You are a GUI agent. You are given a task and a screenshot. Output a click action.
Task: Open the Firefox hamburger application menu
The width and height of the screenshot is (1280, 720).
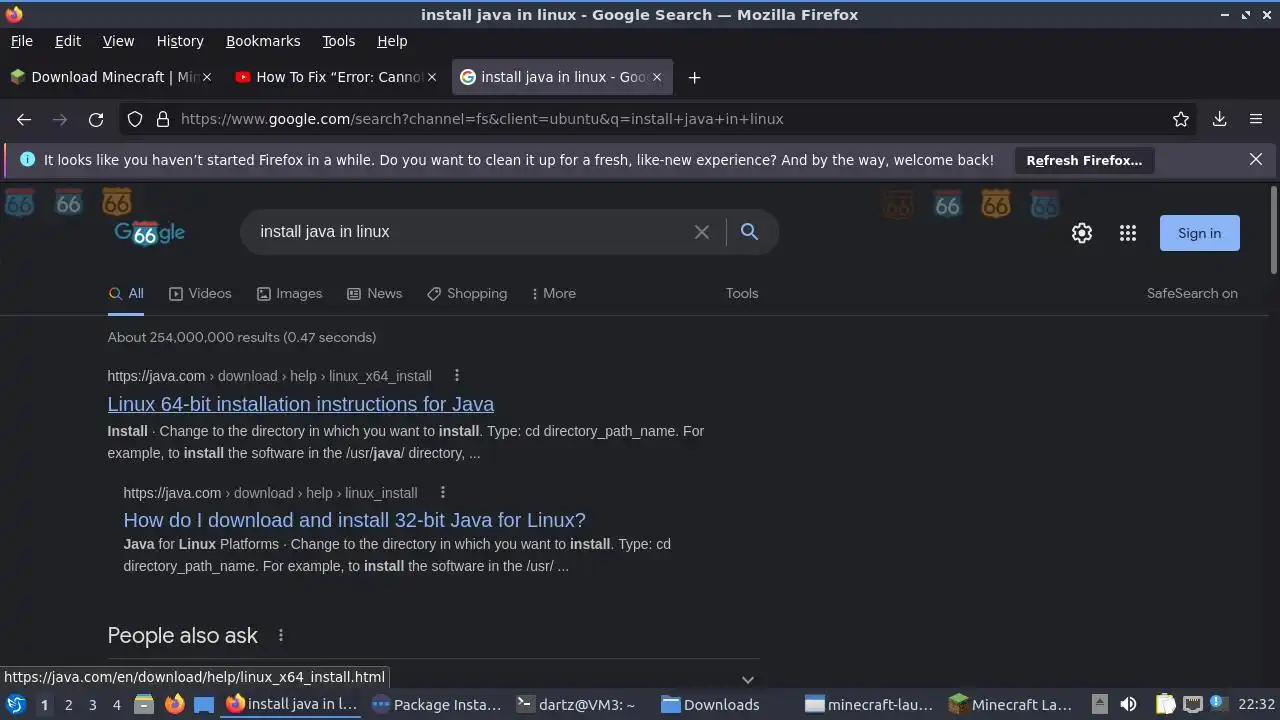pyautogui.click(x=1256, y=119)
